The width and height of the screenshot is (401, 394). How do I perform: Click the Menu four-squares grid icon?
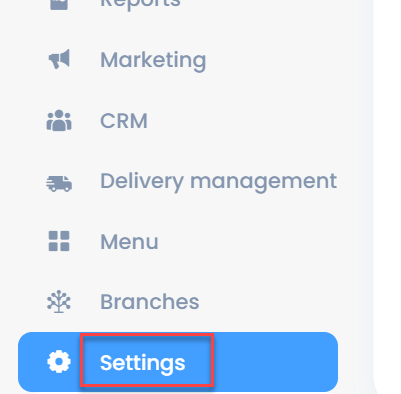tap(59, 241)
